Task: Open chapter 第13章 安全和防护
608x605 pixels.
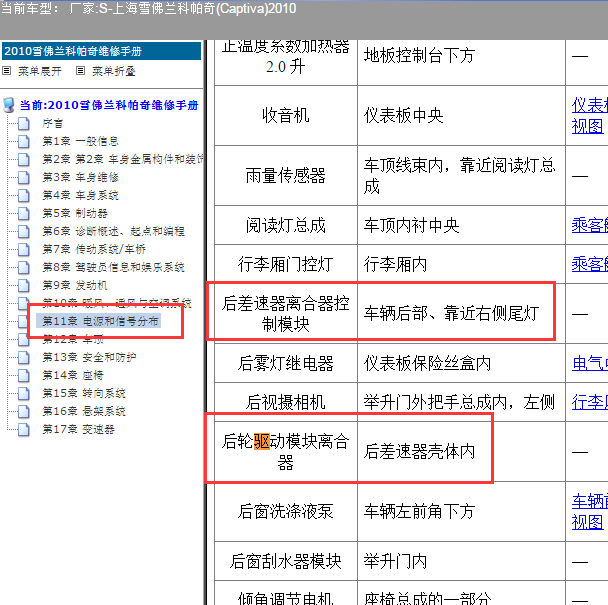Action: pyautogui.click(x=89, y=358)
